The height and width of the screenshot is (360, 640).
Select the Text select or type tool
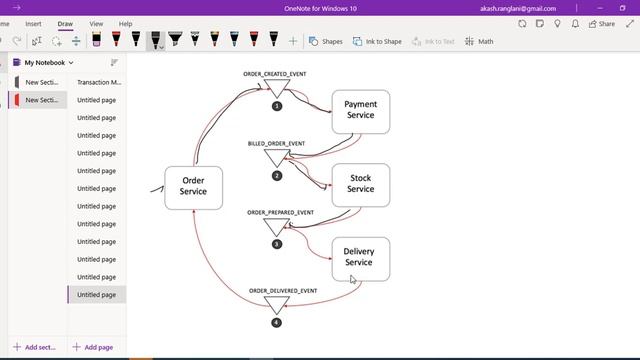pos(37,41)
